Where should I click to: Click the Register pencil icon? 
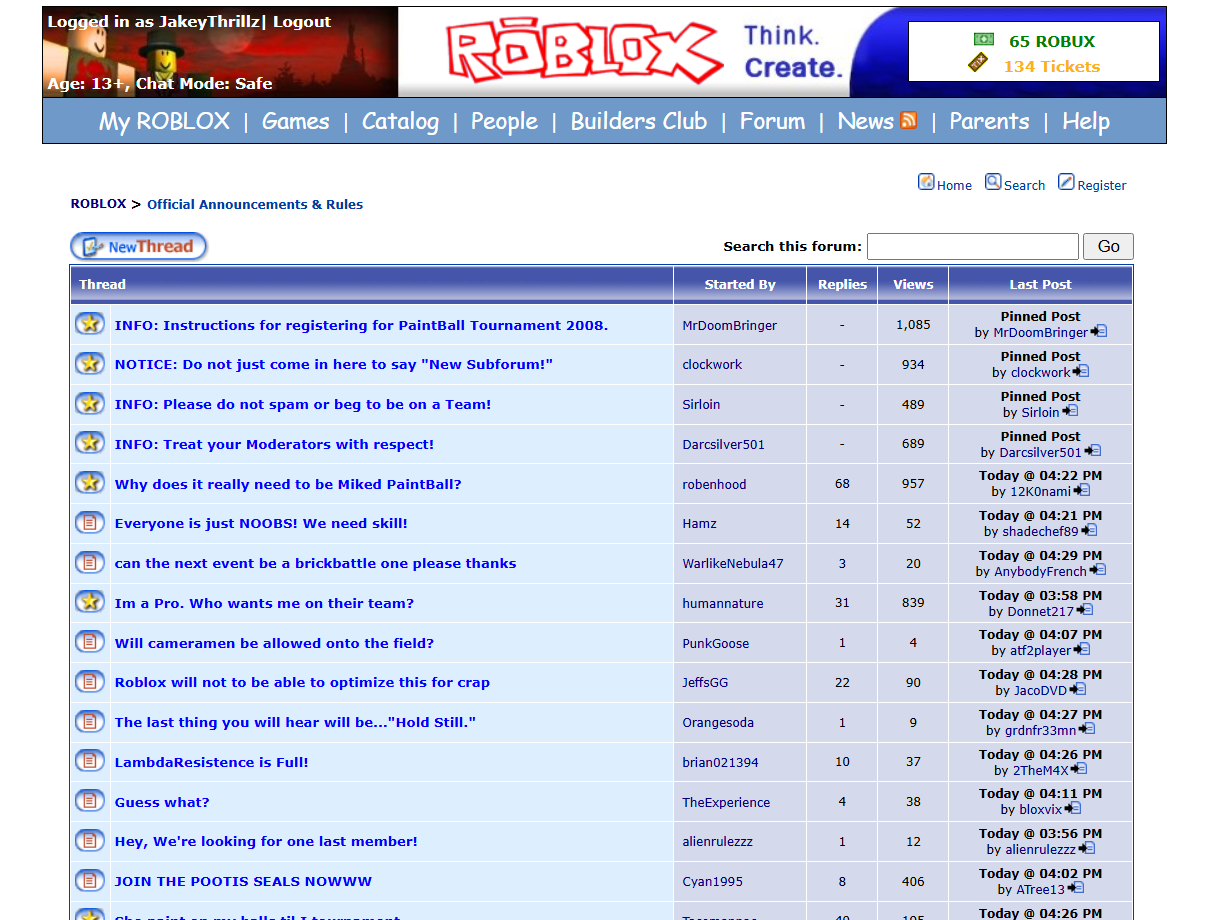coord(1066,182)
